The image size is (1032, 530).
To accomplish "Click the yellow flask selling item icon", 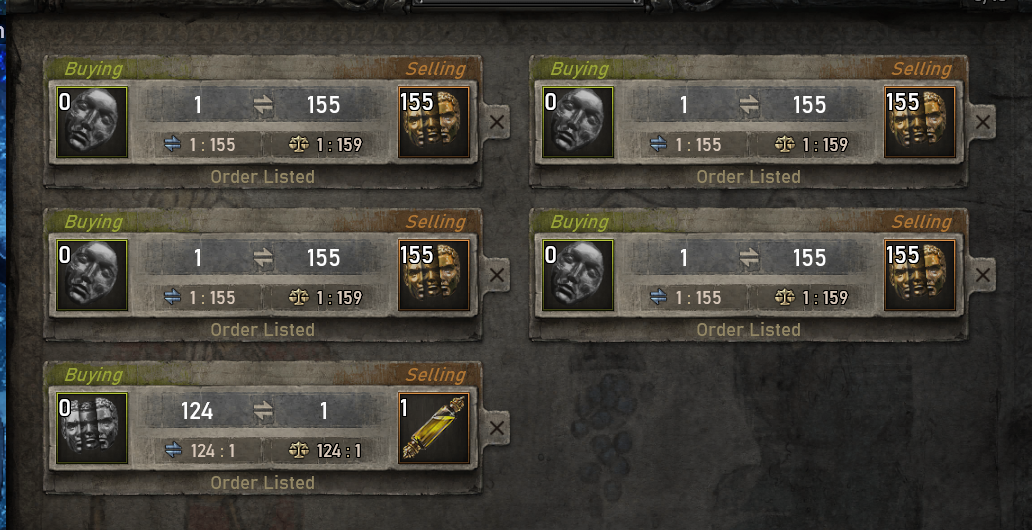I will coord(434,429).
